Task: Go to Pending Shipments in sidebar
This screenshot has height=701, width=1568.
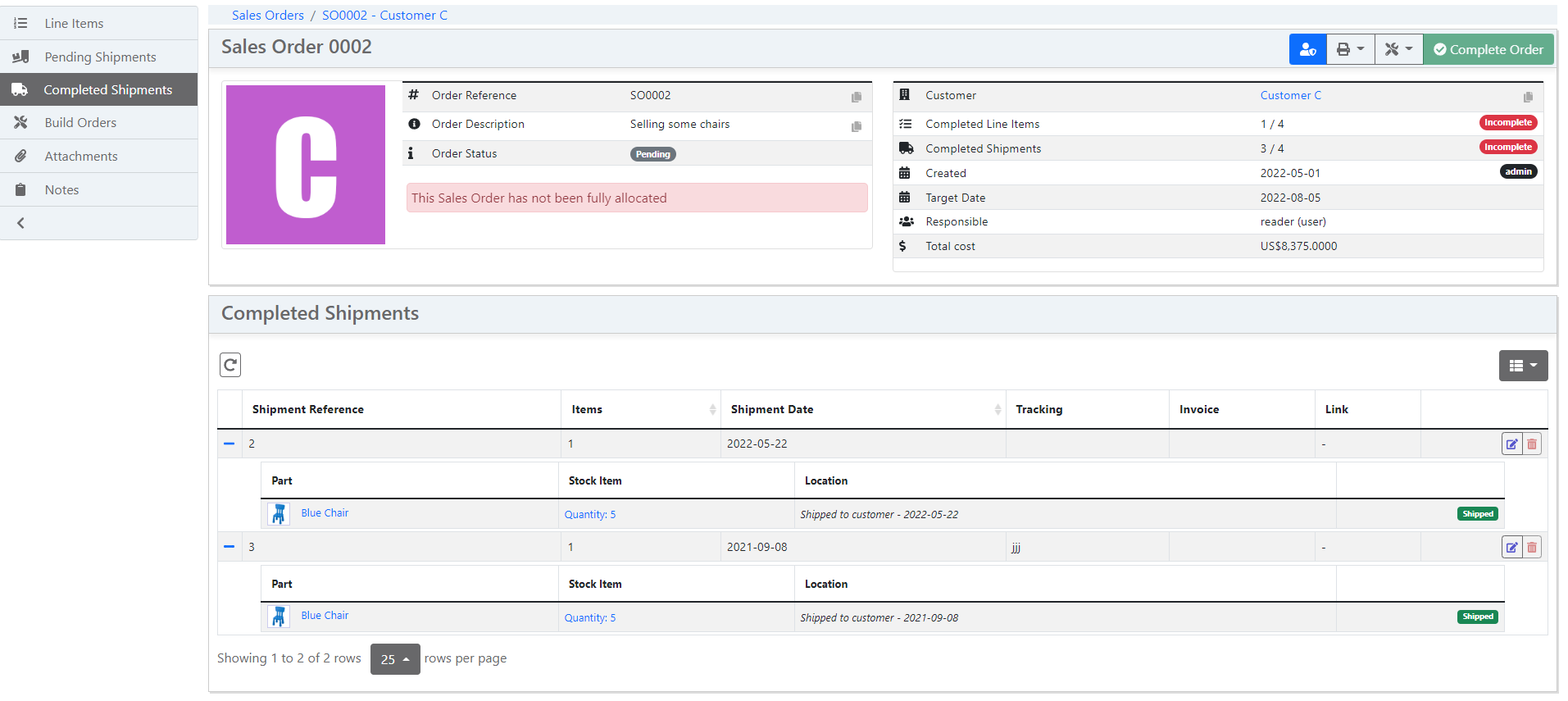Action: [x=100, y=57]
